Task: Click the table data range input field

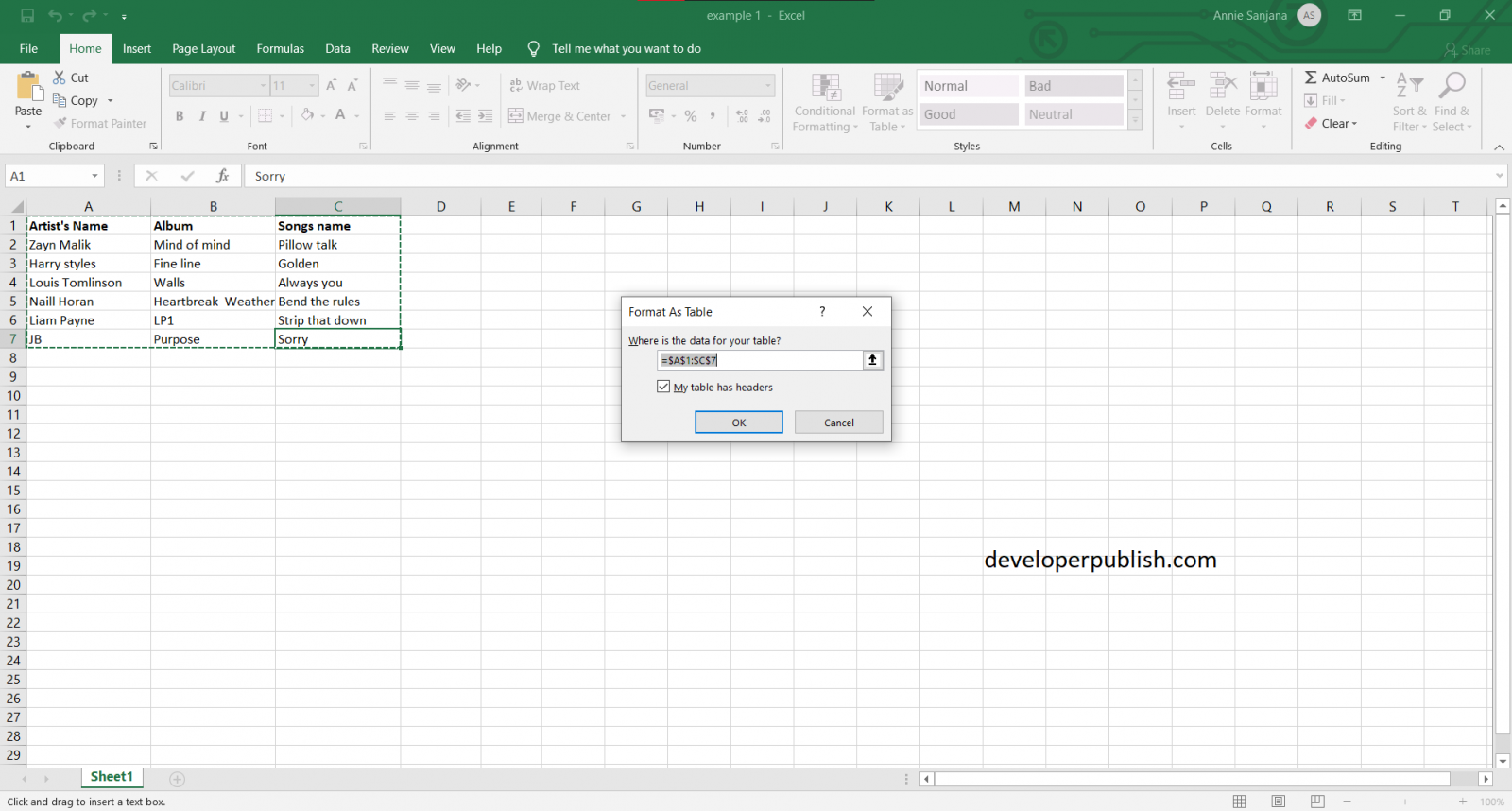Action: [760, 360]
